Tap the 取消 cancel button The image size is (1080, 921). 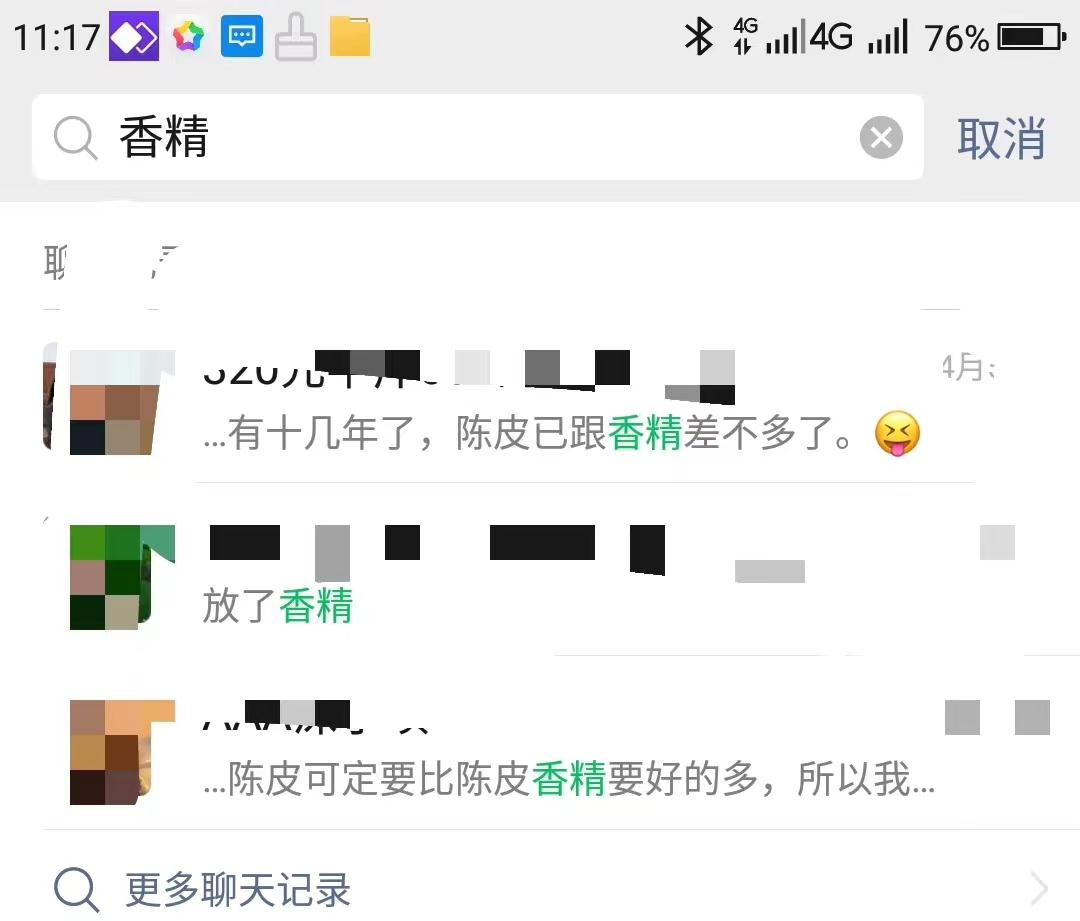coord(1001,138)
